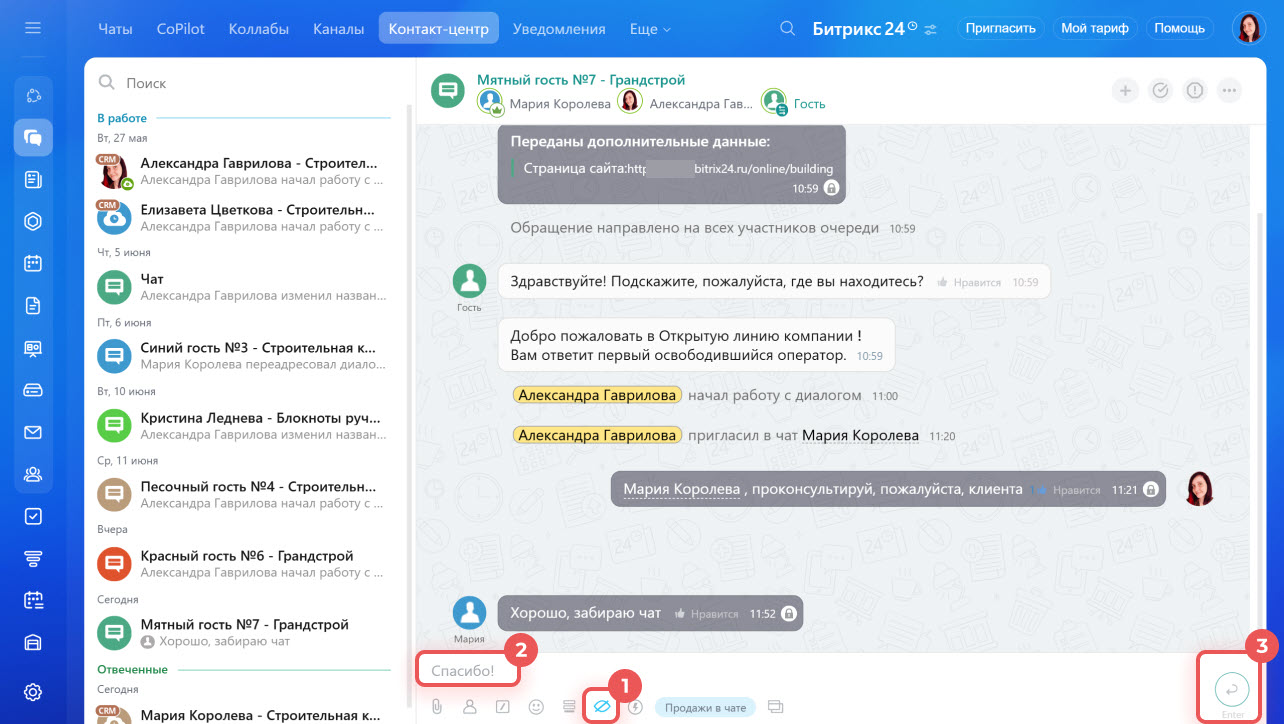The image size is (1284, 724).
Task: Open the three-dots more menu in chat header
Action: 1229,91
